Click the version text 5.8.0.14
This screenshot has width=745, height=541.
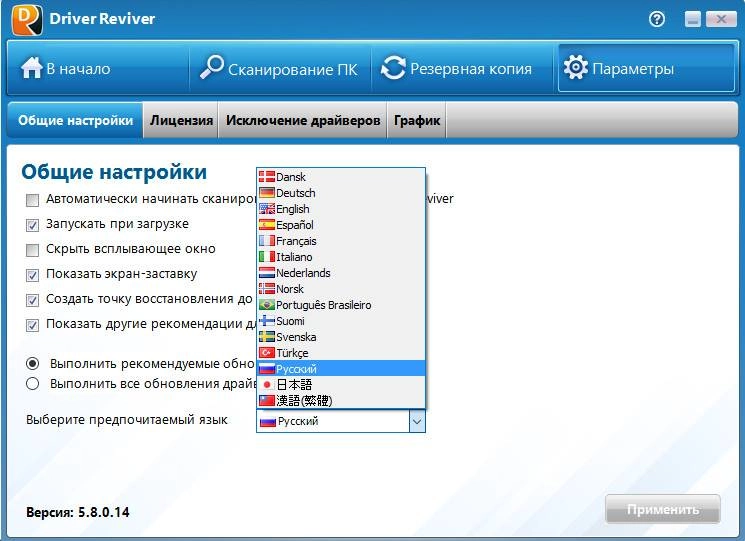coord(104,512)
